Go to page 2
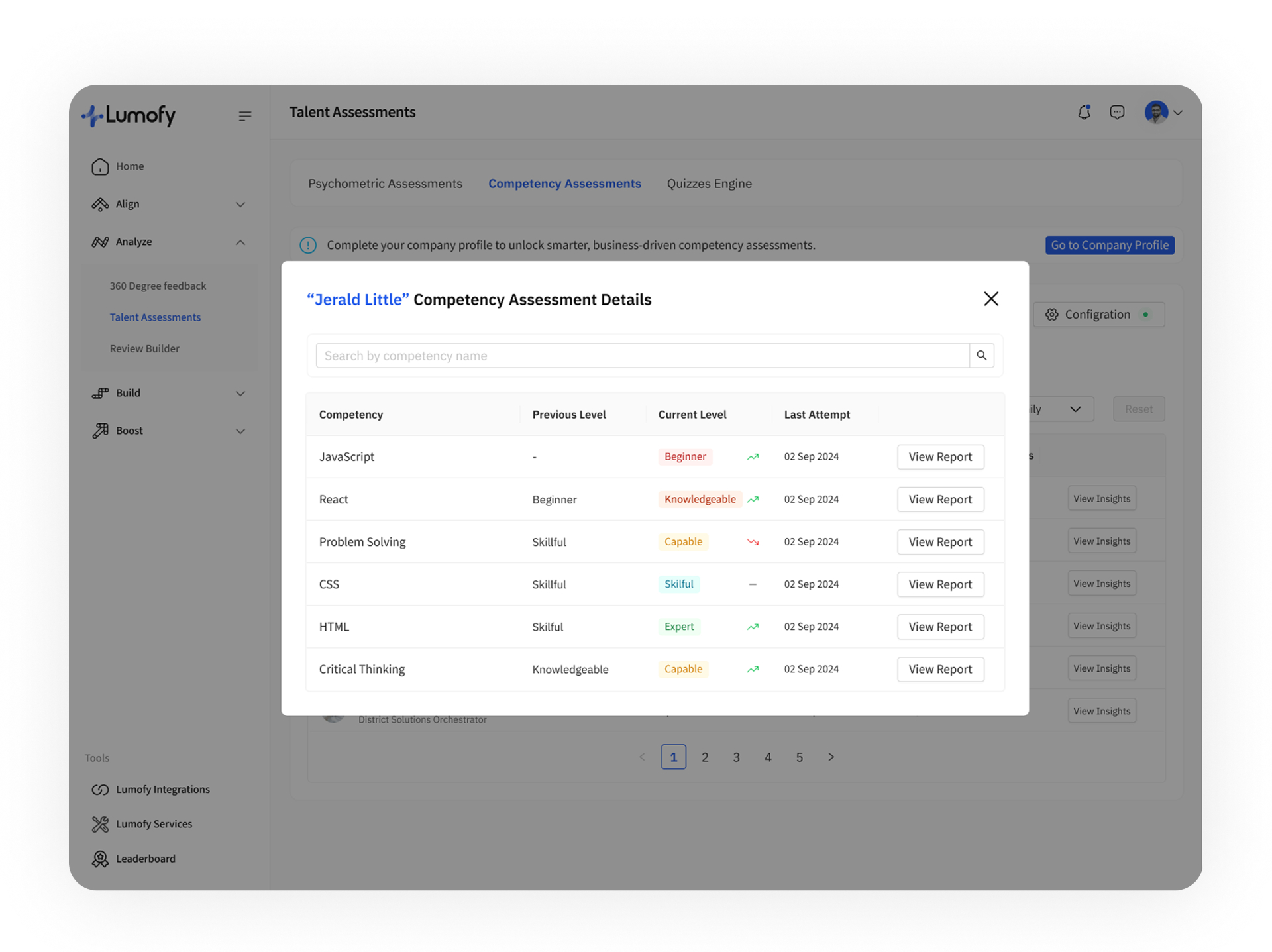1272x952 pixels. point(705,757)
